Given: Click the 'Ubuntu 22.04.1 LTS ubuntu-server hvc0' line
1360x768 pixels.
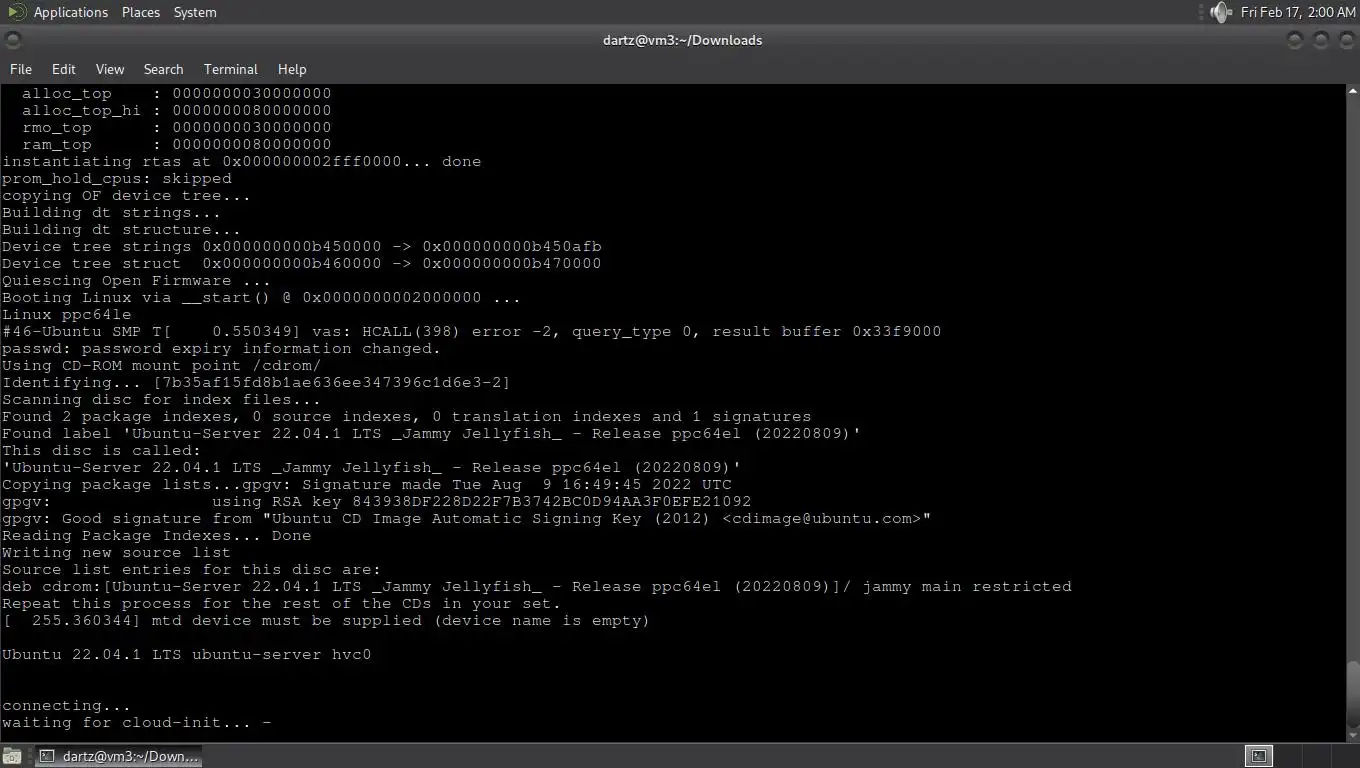Looking at the screenshot, I should [x=186, y=654].
